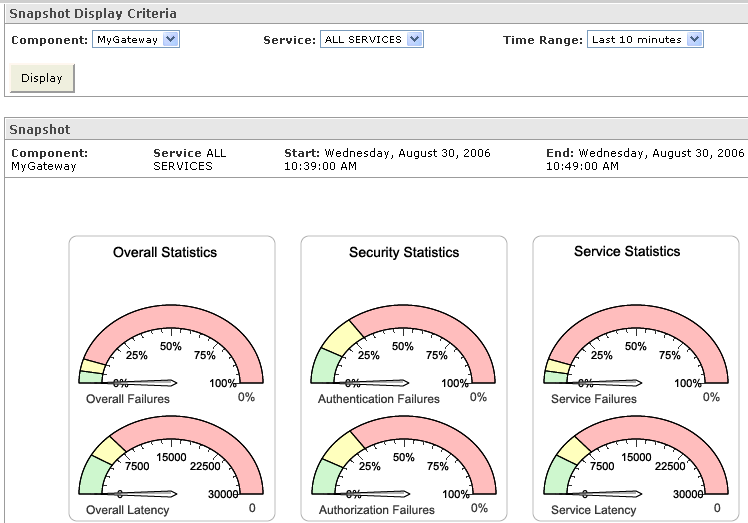Click the Service Latency label

(x=593, y=510)
